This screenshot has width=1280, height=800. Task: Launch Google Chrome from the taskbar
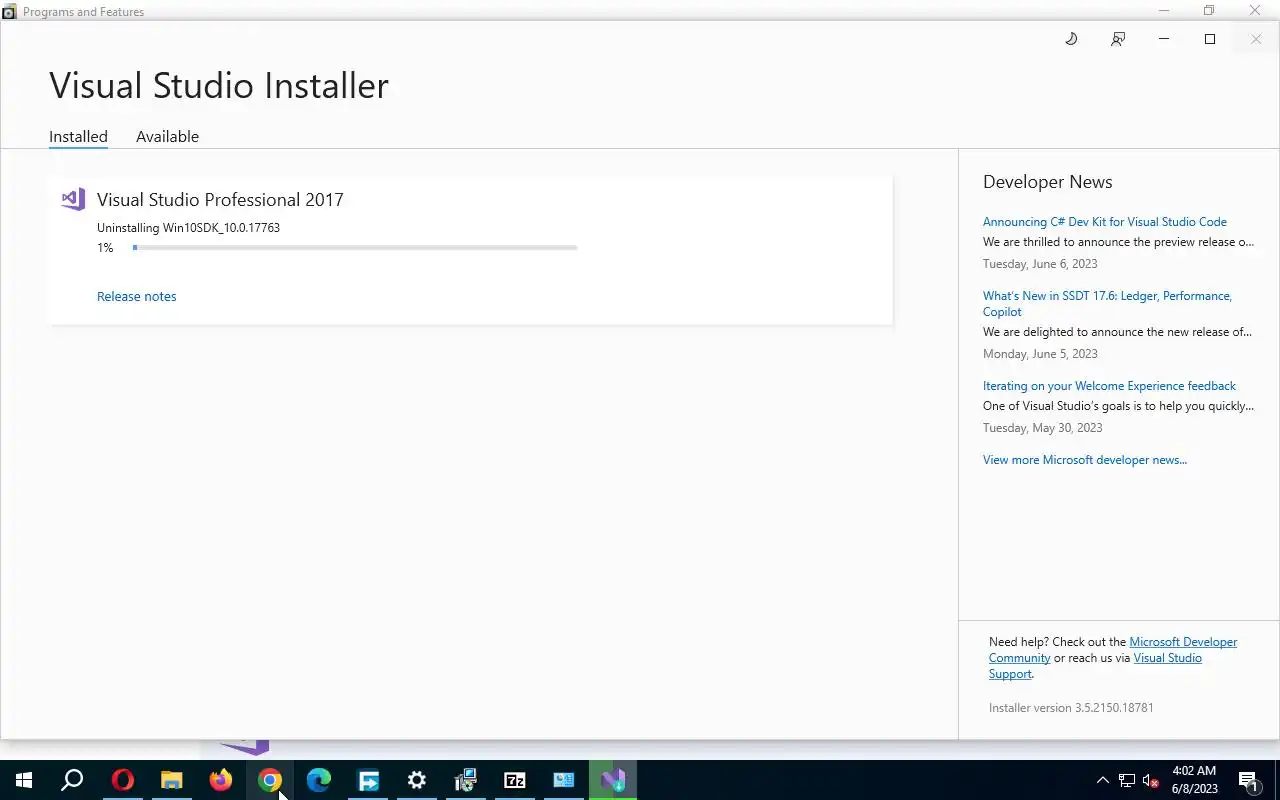pos(270,780)
